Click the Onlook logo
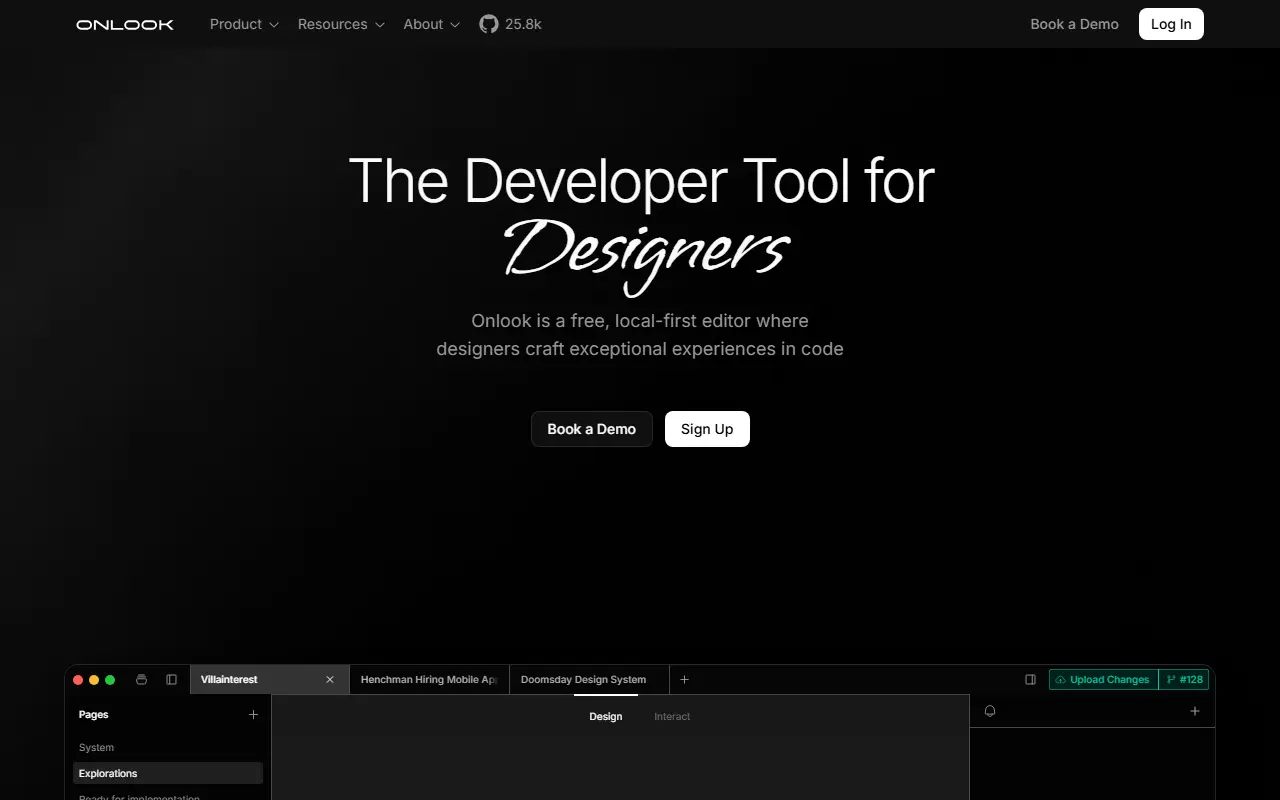This screenshot has height=800, width=1280. 125,24
